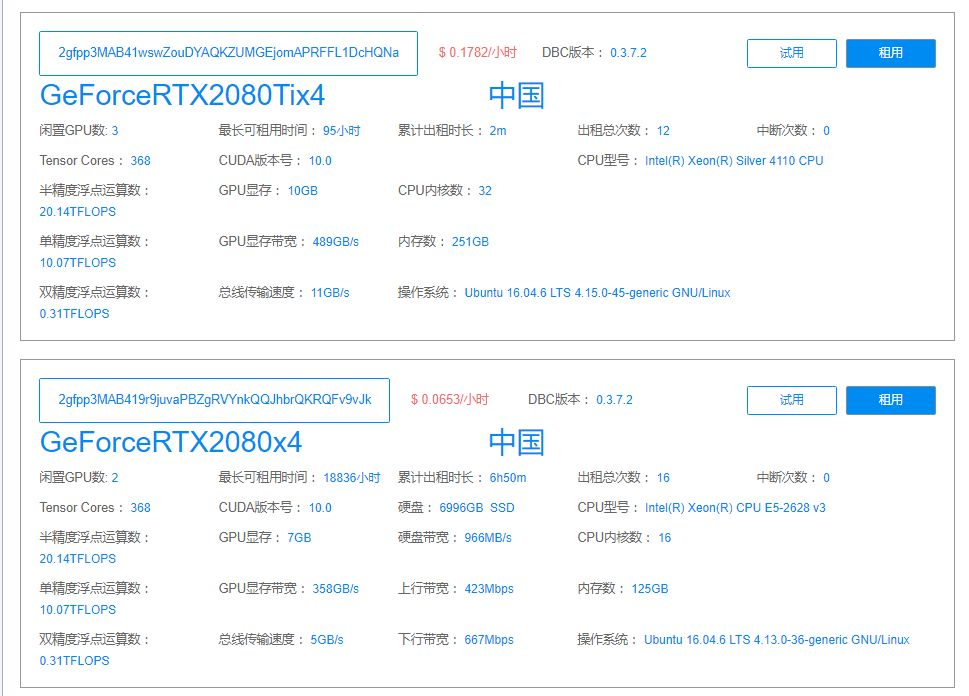Click 累计出租时长 2m value
969x696 pixels.
pos(498,130)
